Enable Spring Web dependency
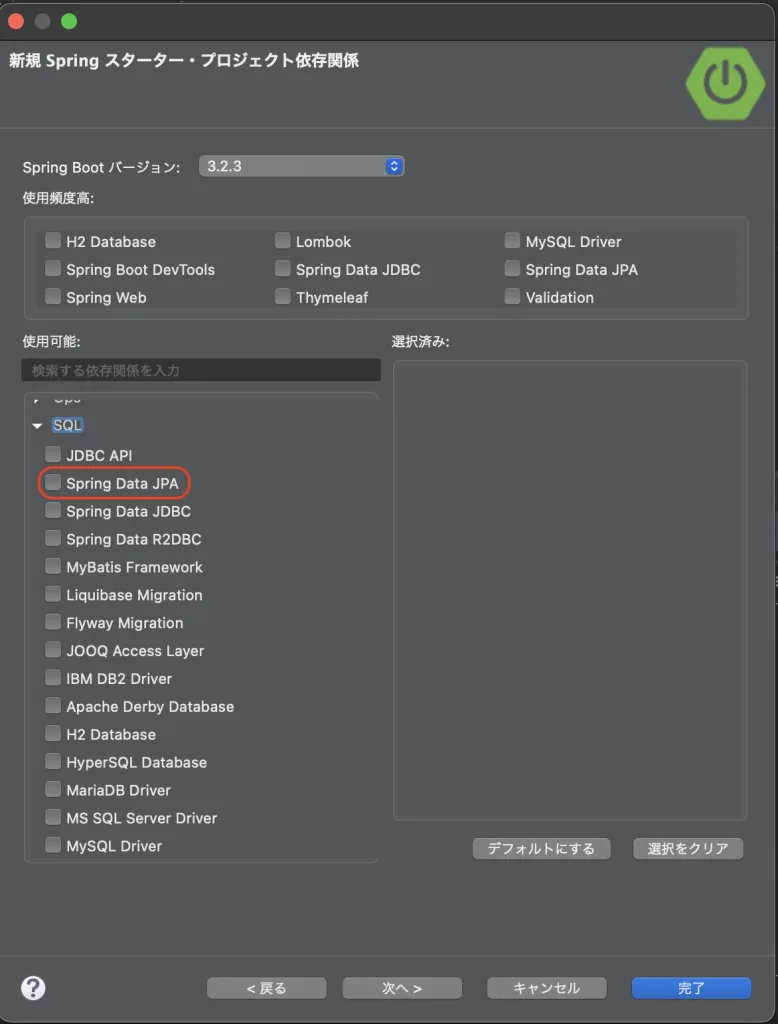 click(x=53, y=297)
